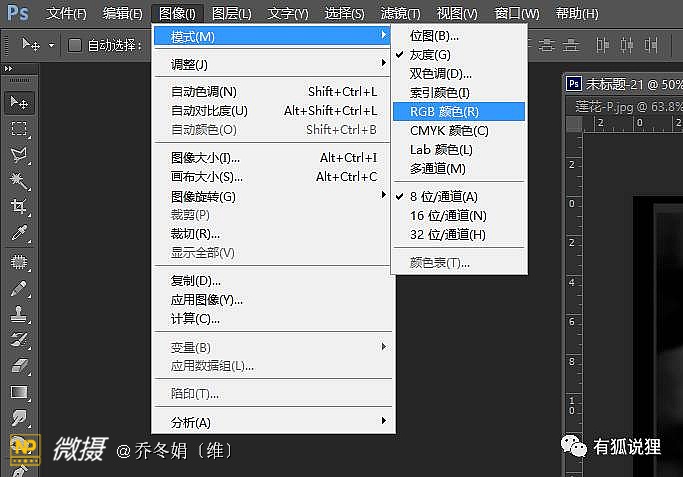Collapse the toolbox using double-arrow handle

tap(10, 67)
